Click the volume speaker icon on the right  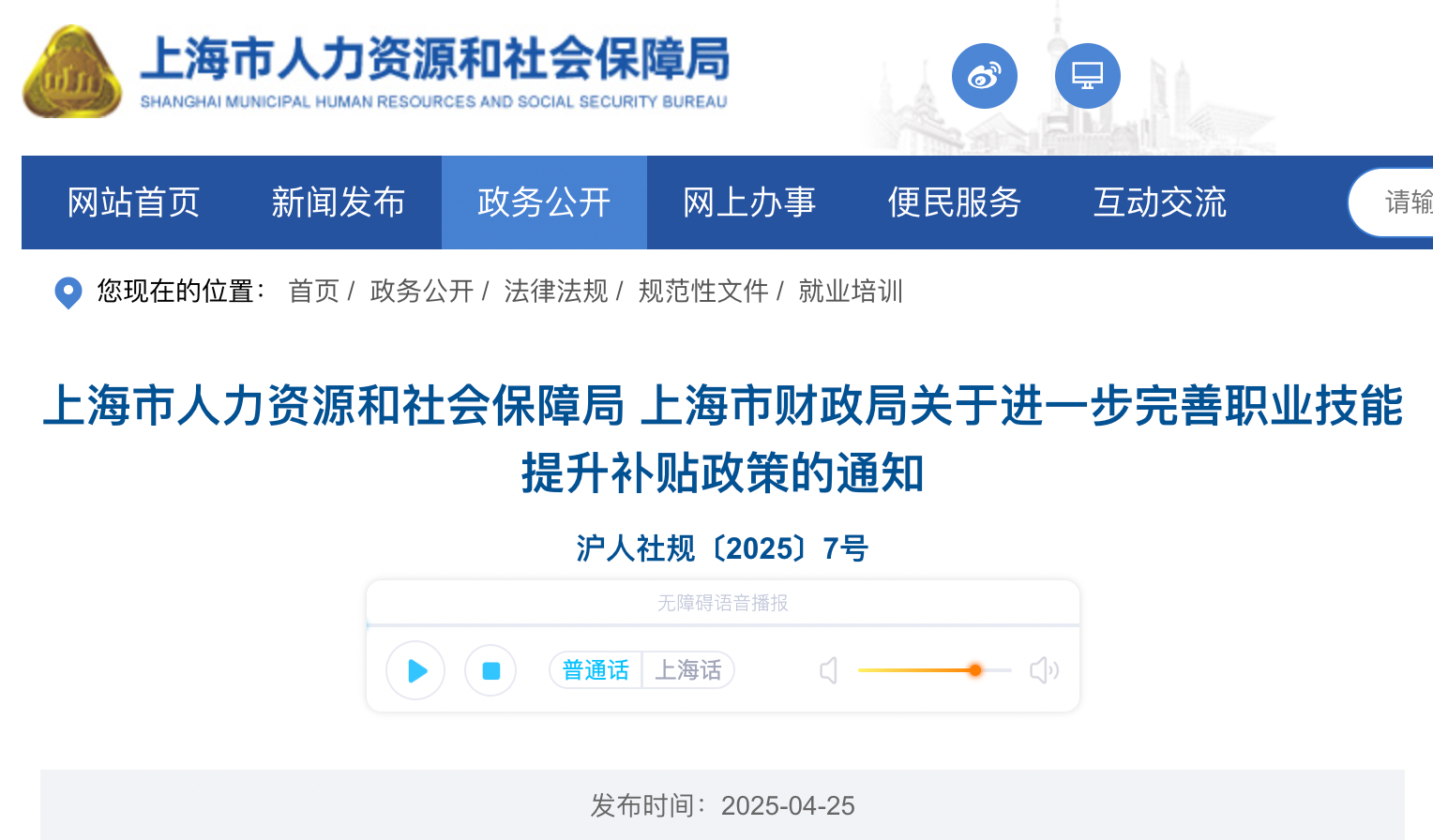pos(1044,670)
